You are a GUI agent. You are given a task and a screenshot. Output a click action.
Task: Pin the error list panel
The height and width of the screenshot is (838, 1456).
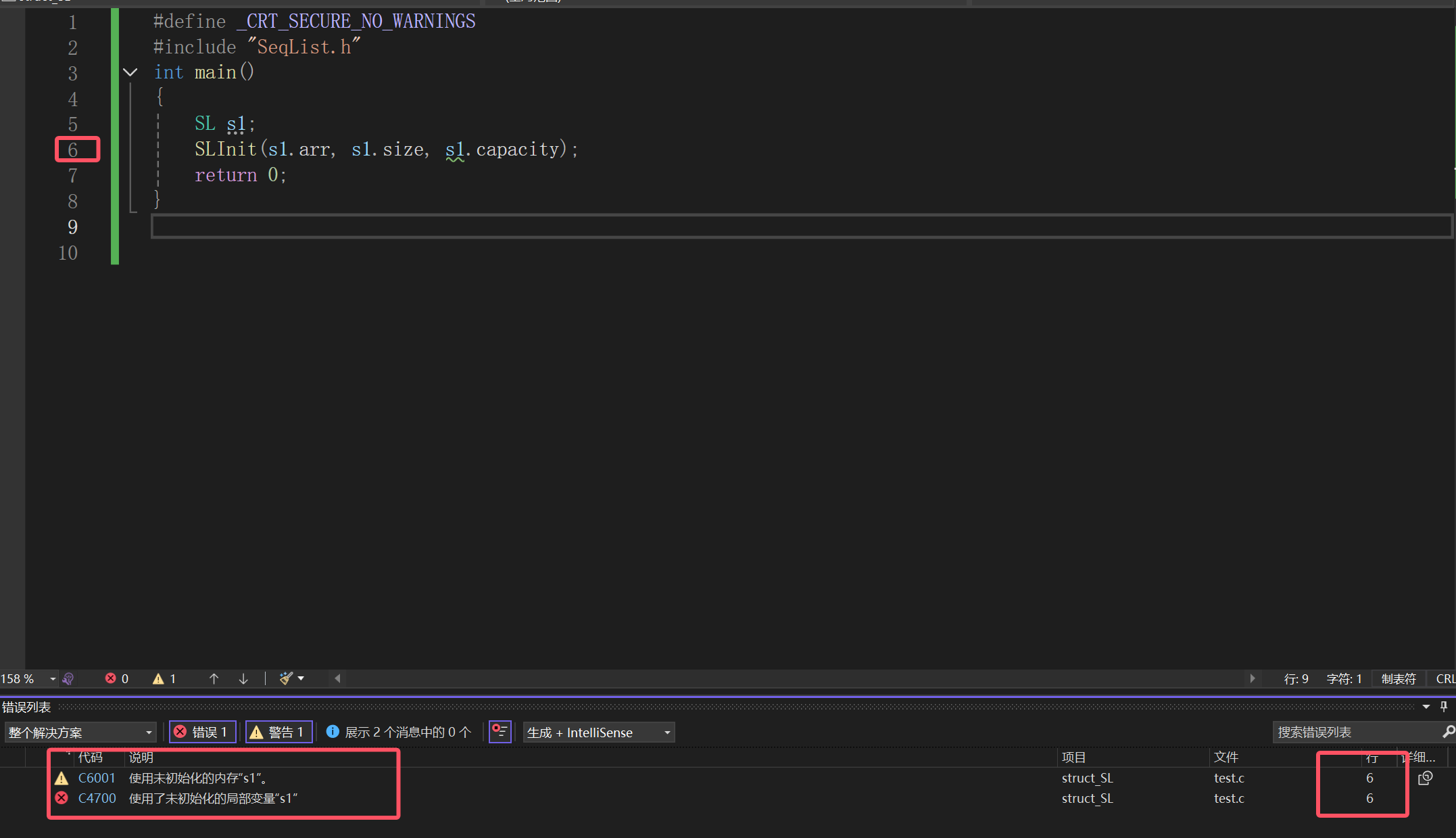1444,707
